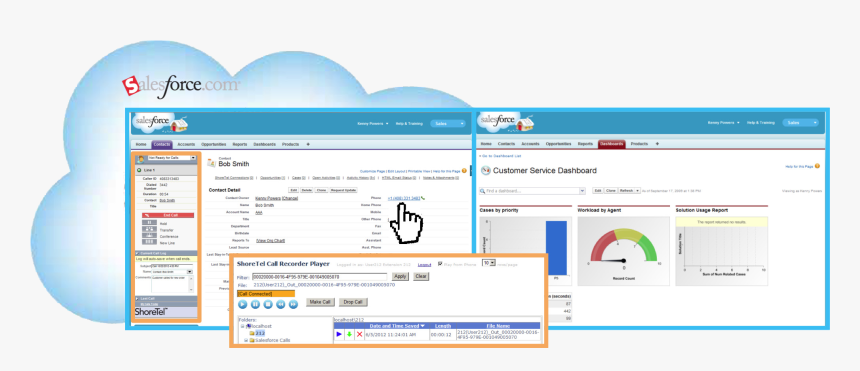Open Kenny Powers user menu in contacts window
Screen dimensions: 860x371
[x=373, y=123]
